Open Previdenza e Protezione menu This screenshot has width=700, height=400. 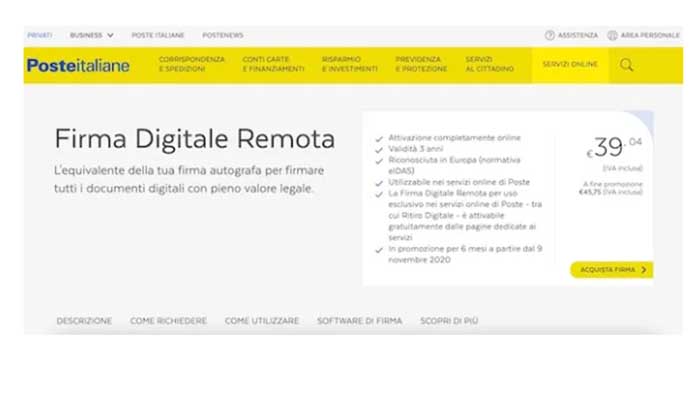(423, 65)
